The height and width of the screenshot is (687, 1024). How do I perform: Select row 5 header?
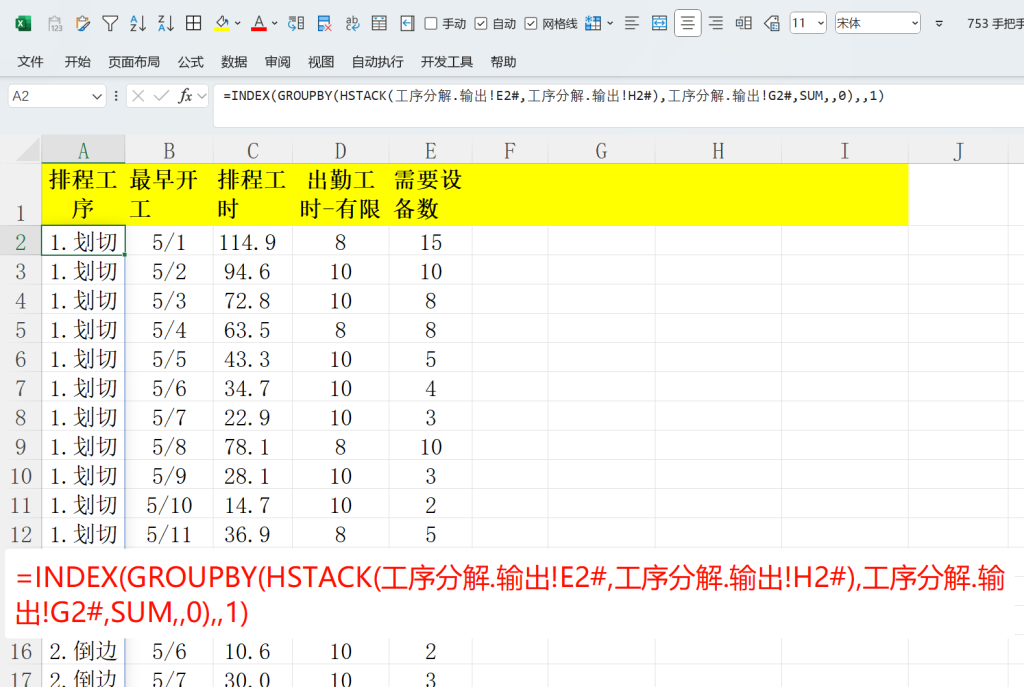point(20,330)
